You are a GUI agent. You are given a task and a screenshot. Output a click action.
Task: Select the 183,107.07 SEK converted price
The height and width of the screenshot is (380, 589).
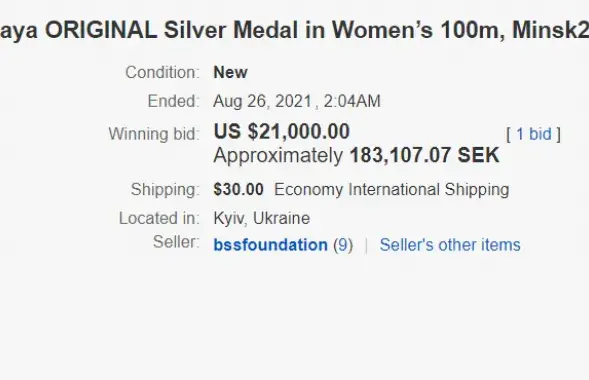click(x=424, y=155)
